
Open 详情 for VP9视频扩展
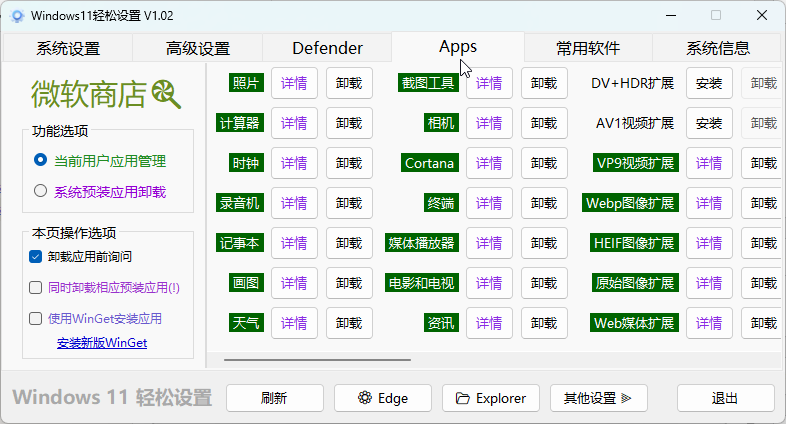point(709,163)
